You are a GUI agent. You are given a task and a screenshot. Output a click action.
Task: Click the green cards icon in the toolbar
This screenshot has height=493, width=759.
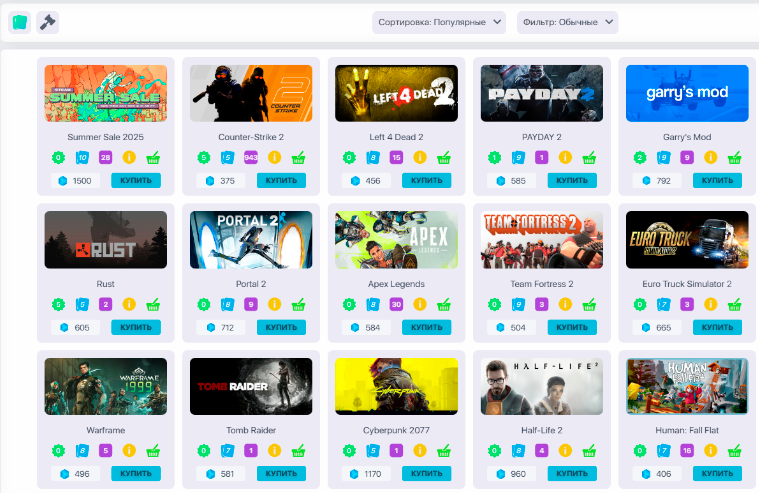click(19, 22)
